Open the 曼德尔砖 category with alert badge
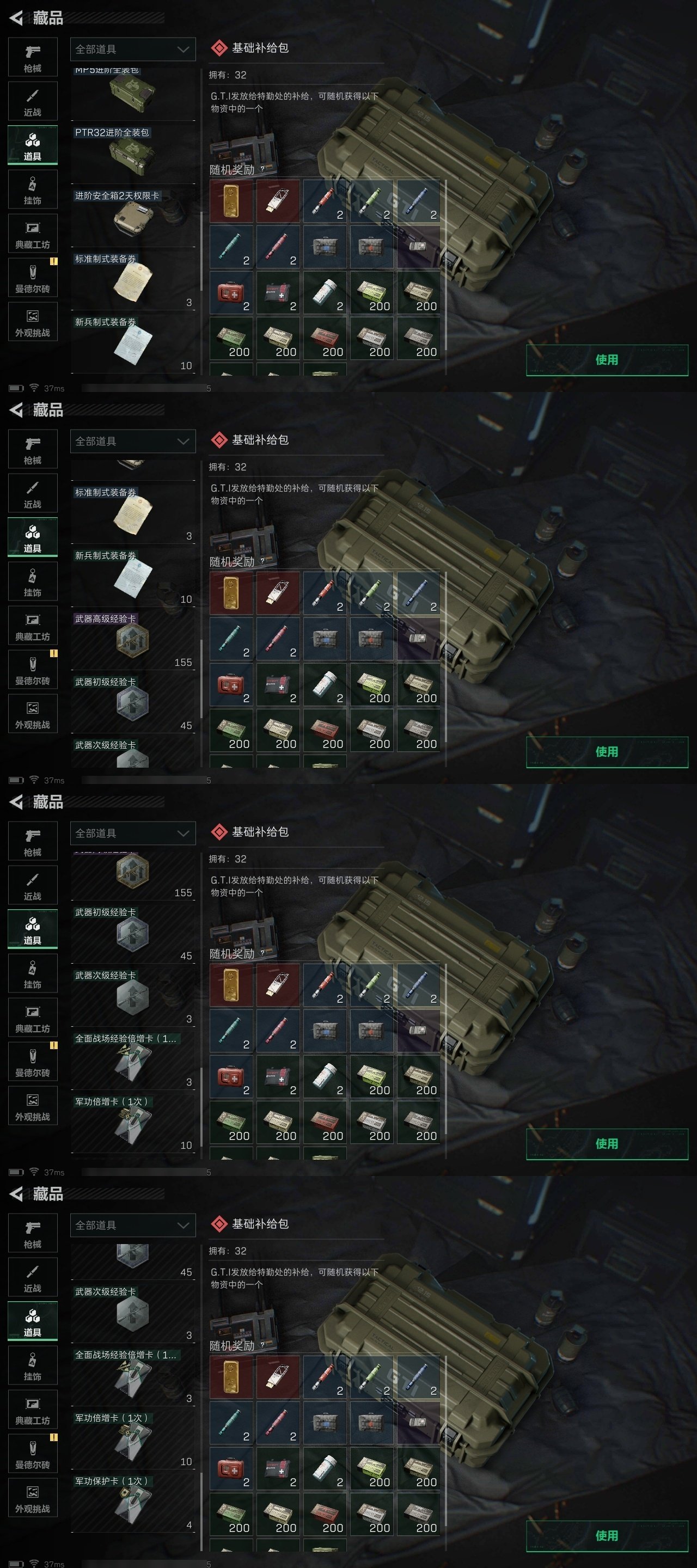Viewport: 697px width, 1568px height. tap(33, 278)
